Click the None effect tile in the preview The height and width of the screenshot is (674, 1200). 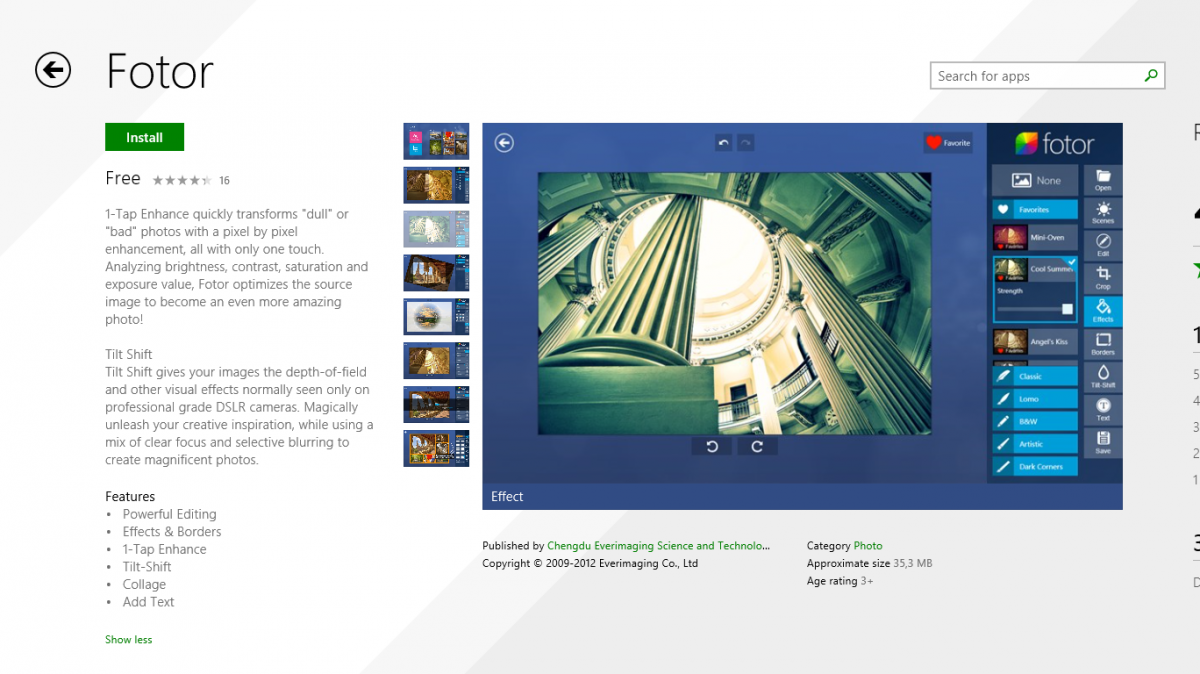coord(1035,181)
